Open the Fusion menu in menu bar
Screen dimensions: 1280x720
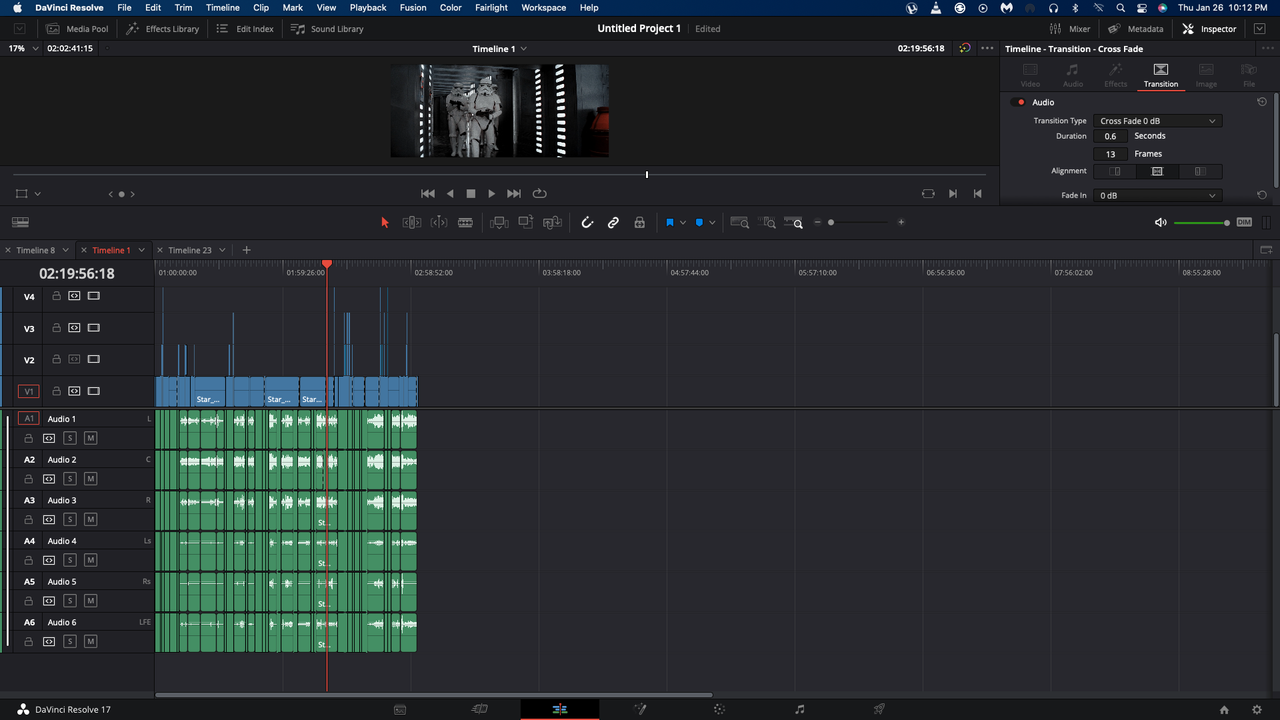click(412, 8)
